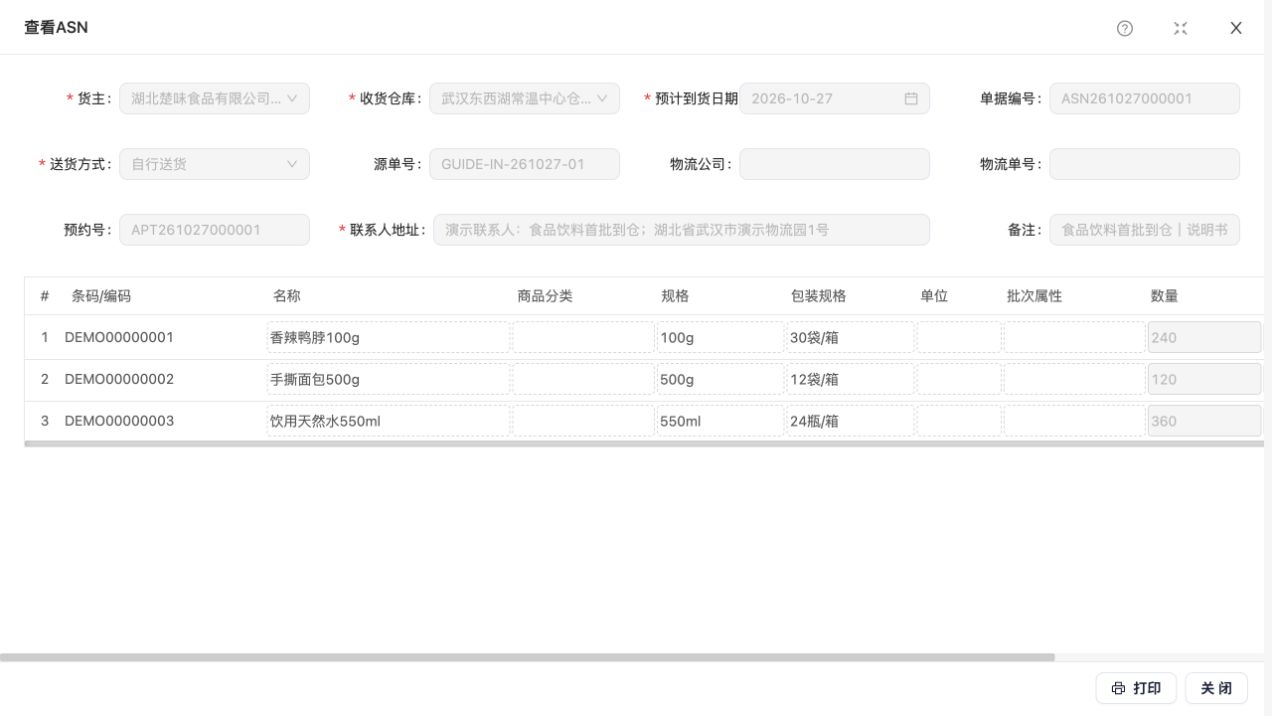Click the quantity field showing 360
This screenshot has width=1272, height=716.
[1204, 421]
